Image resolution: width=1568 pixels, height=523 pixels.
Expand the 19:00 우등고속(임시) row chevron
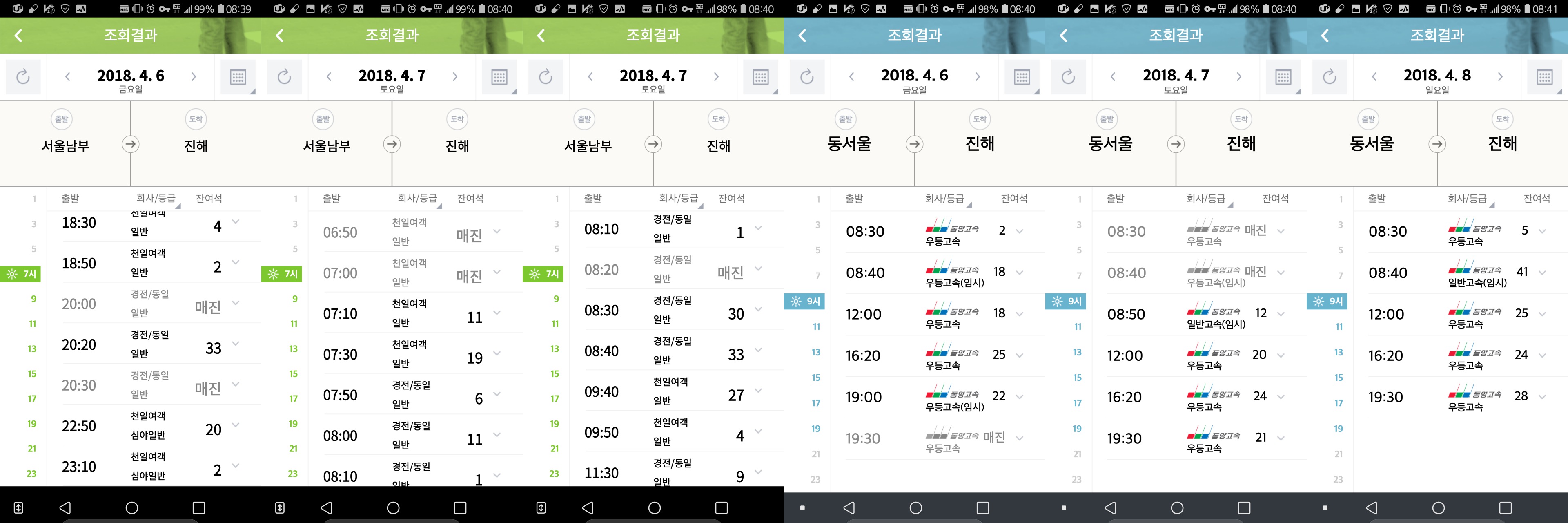pos(1020,396)
